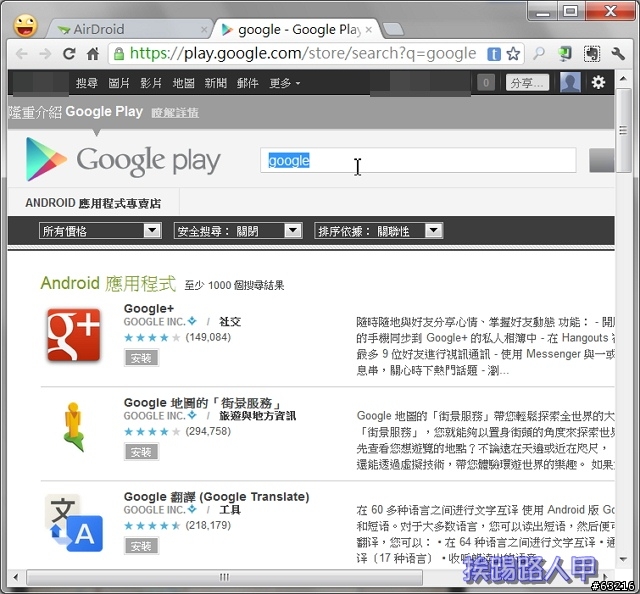This screenshot has height=594, width=640.
Task: Click 郵件 in the Google bar
Action: click(248, 83)
